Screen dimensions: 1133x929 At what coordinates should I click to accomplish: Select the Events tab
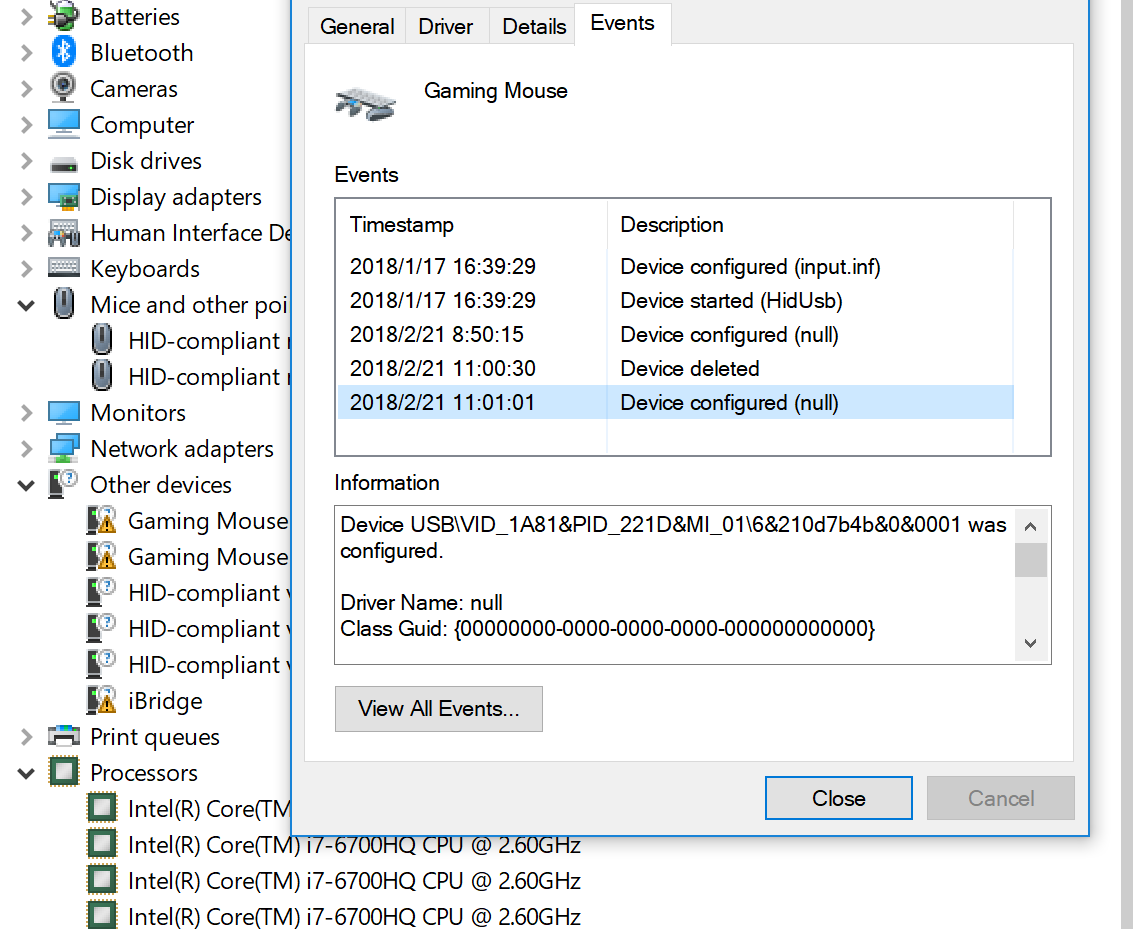[x=622, y=23]
